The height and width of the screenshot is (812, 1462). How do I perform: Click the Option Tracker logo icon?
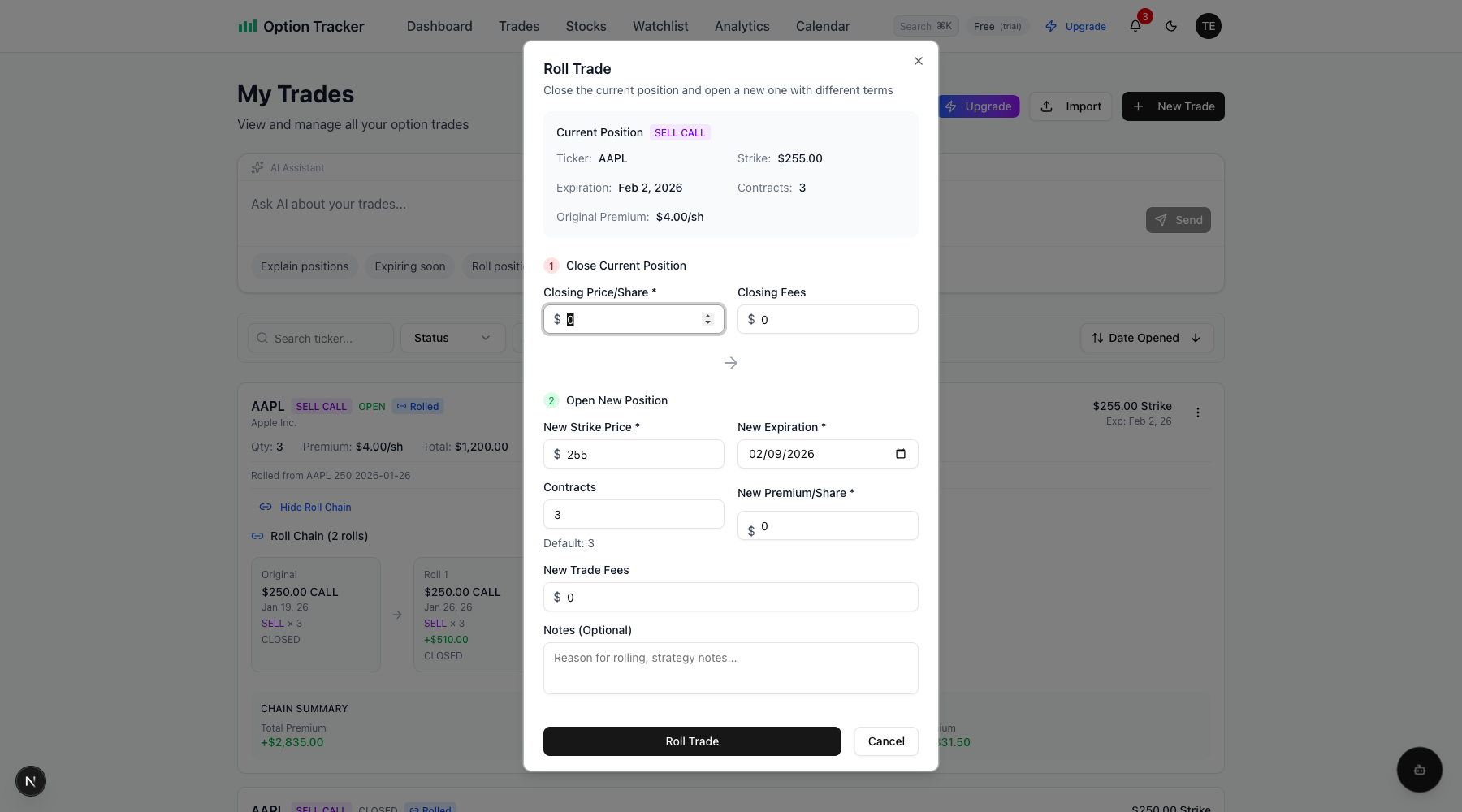click(x=247, y=26)
